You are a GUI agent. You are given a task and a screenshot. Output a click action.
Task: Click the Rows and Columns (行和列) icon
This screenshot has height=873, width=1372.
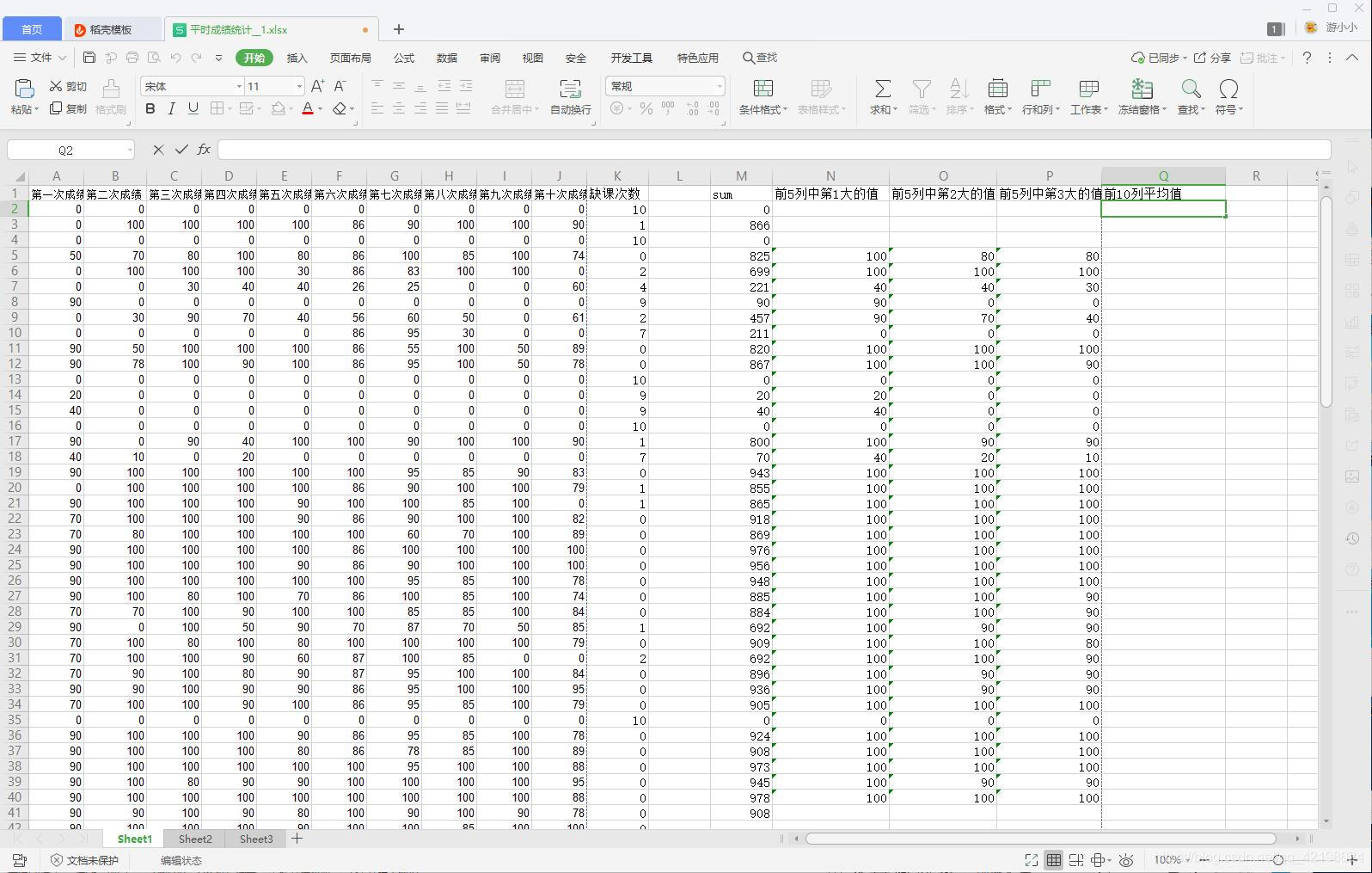[1040, 89]
